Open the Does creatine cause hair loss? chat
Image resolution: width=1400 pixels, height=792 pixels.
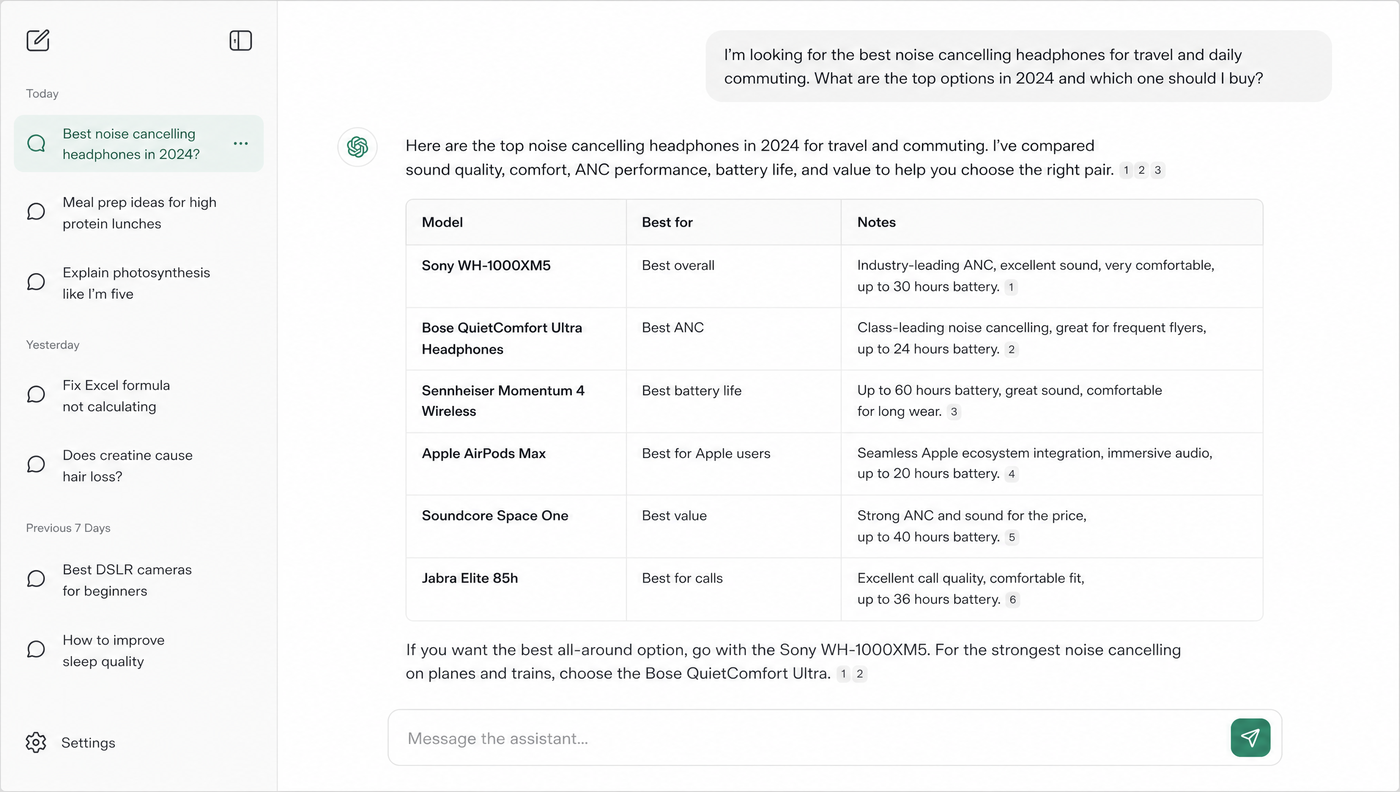(139, 466)
